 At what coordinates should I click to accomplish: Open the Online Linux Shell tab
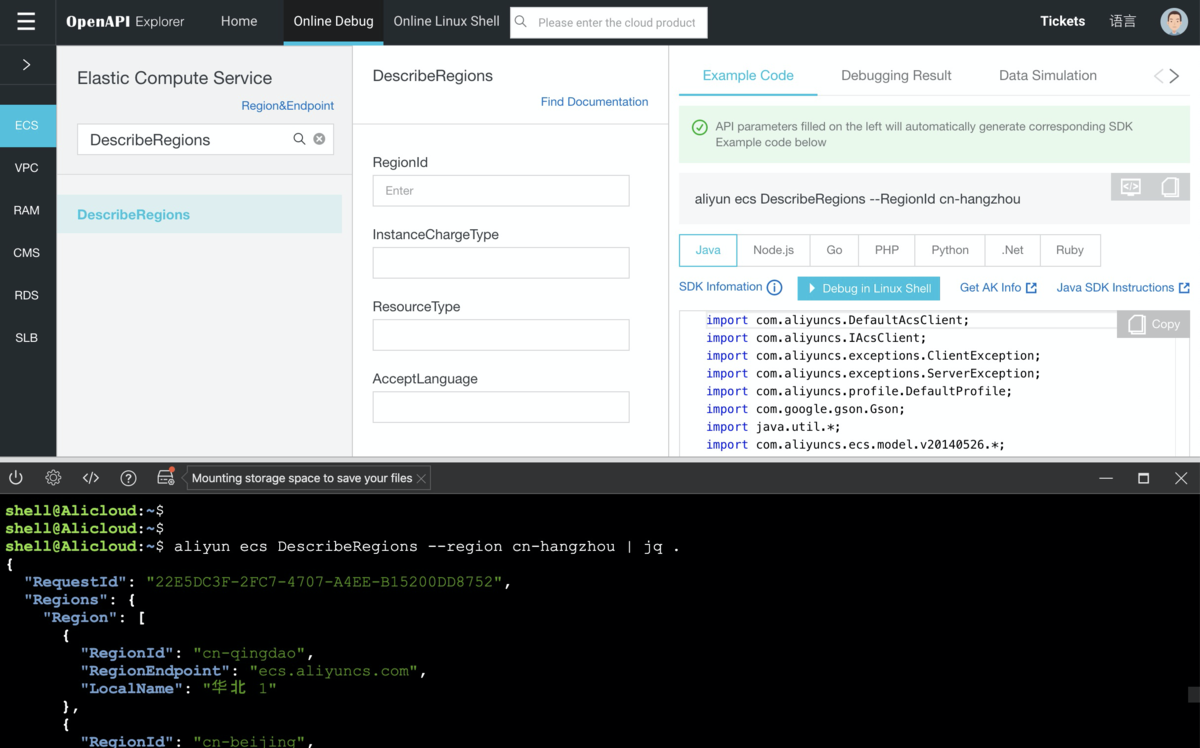446,21
